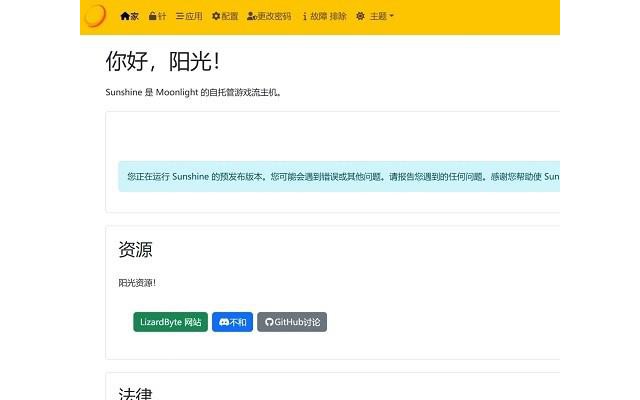The height and width of the screenshot is (400, 640).
Task: Visit the LizardByte 网站 button
Action: point(171,322)
